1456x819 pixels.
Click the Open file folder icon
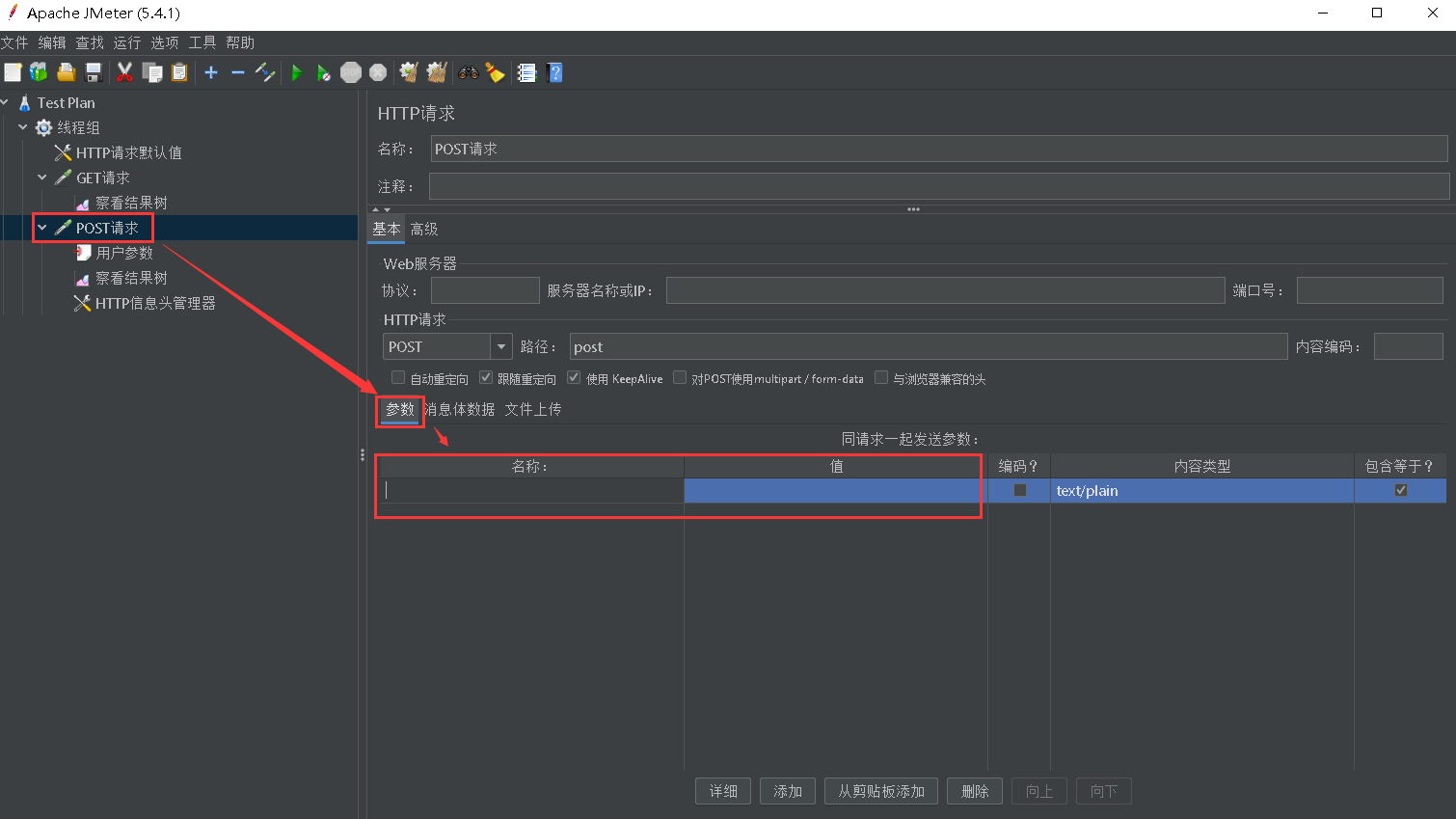pyautogui.click(x=66, y=72)
